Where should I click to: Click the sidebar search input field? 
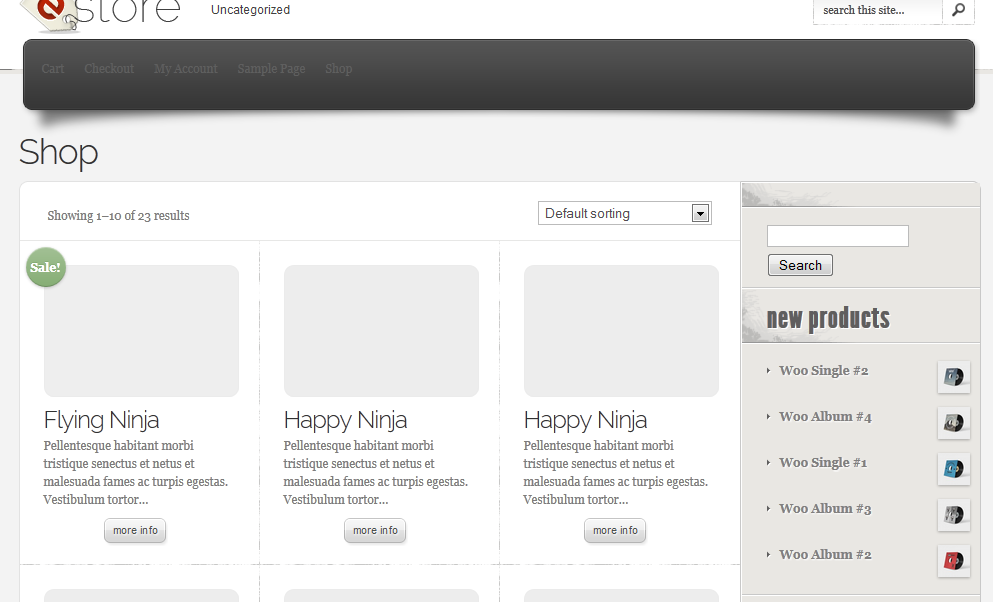click(837, 236)
